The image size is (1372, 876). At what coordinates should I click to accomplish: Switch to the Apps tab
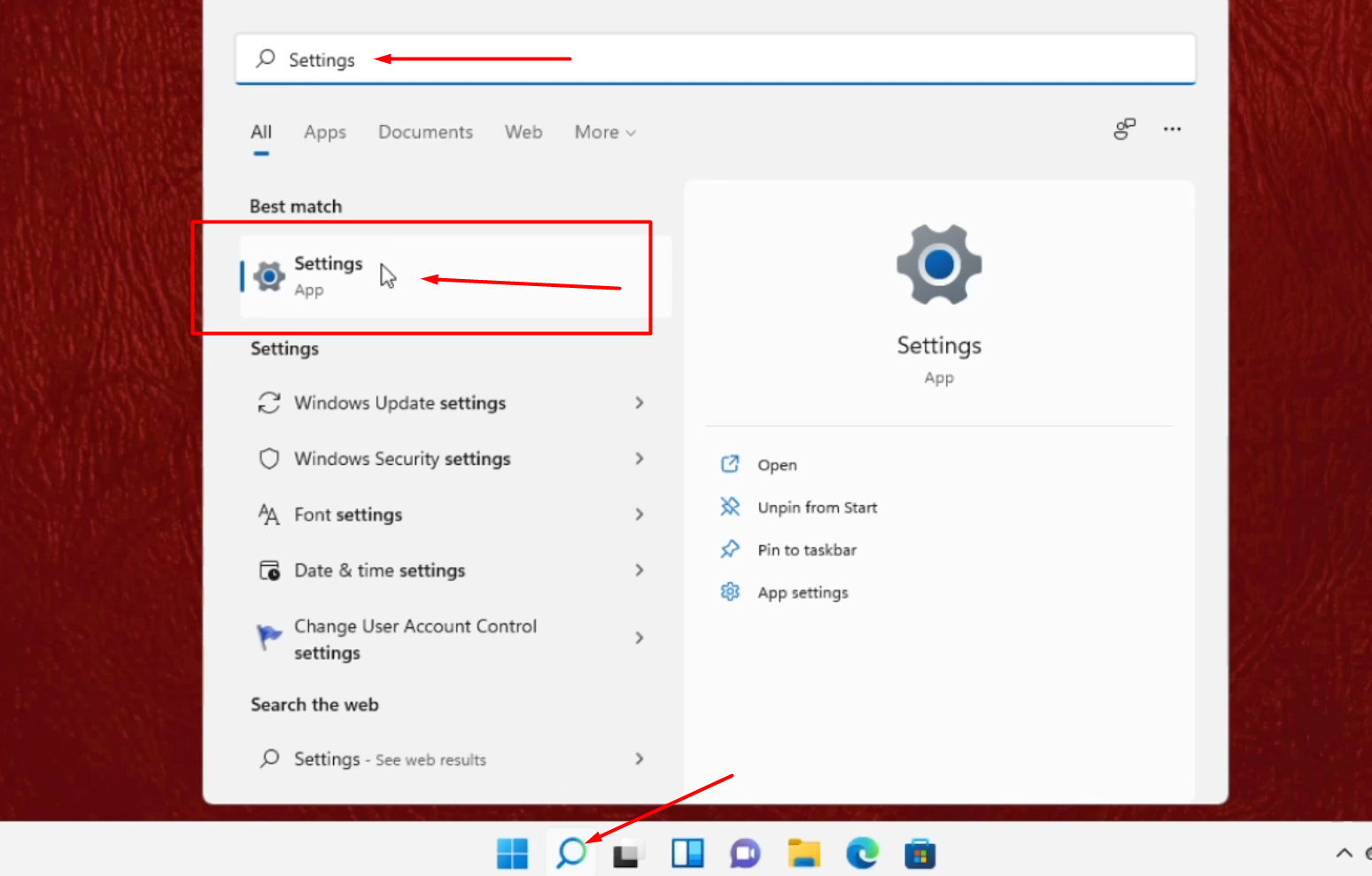point(325,132)
